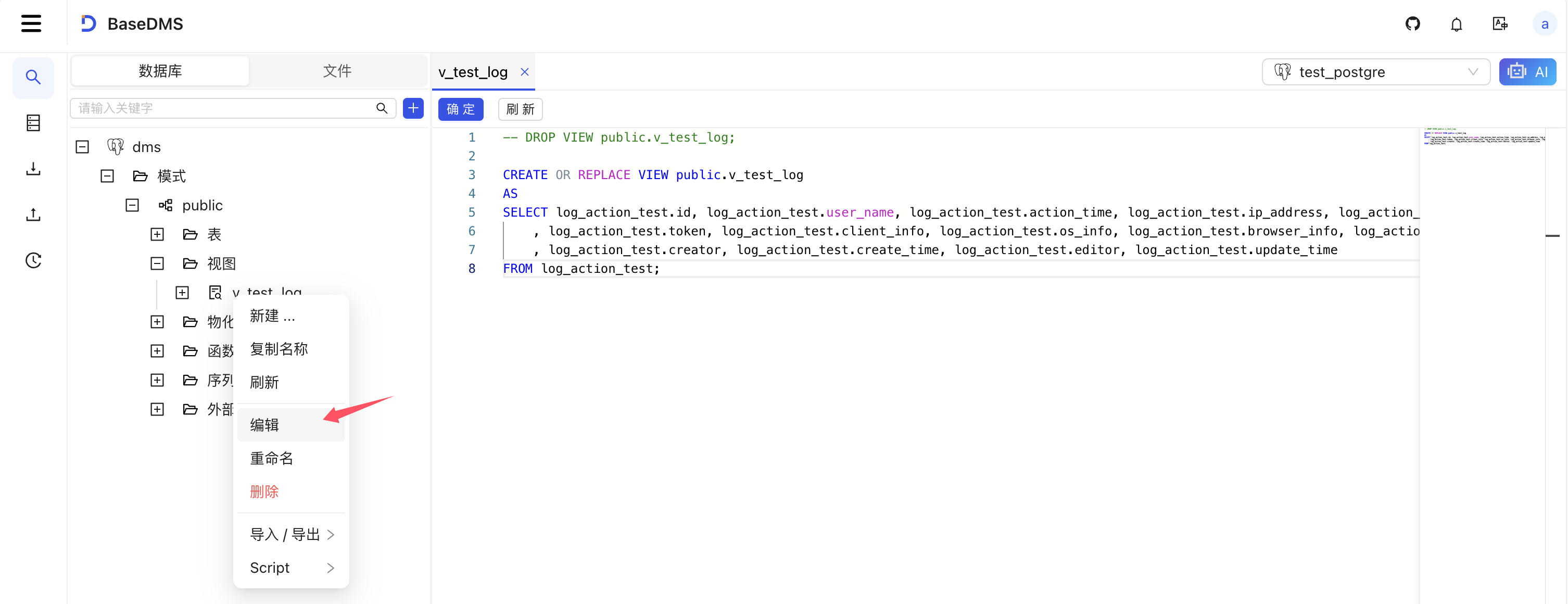The width and height of the screenshot is (1568, 604).
Task: Click the FROM log_action_test line
Action: (x=580, y=269)
